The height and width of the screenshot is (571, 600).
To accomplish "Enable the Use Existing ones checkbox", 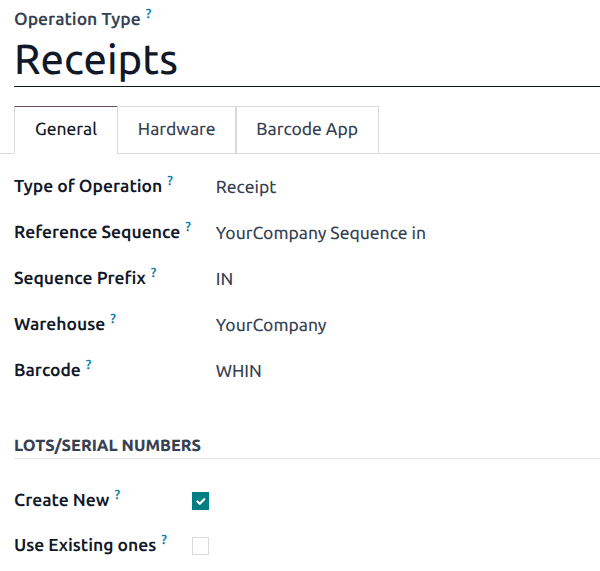I will [201, 546].
